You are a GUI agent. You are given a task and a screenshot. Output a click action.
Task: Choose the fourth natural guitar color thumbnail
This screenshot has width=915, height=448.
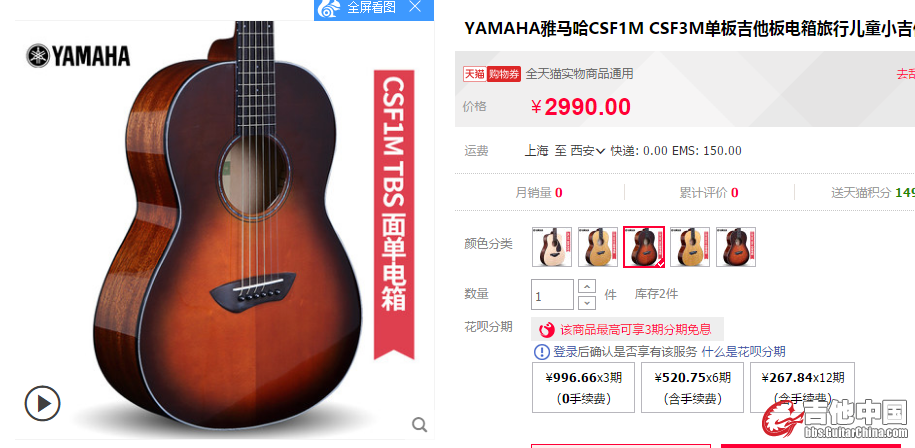tap(690, 247)
